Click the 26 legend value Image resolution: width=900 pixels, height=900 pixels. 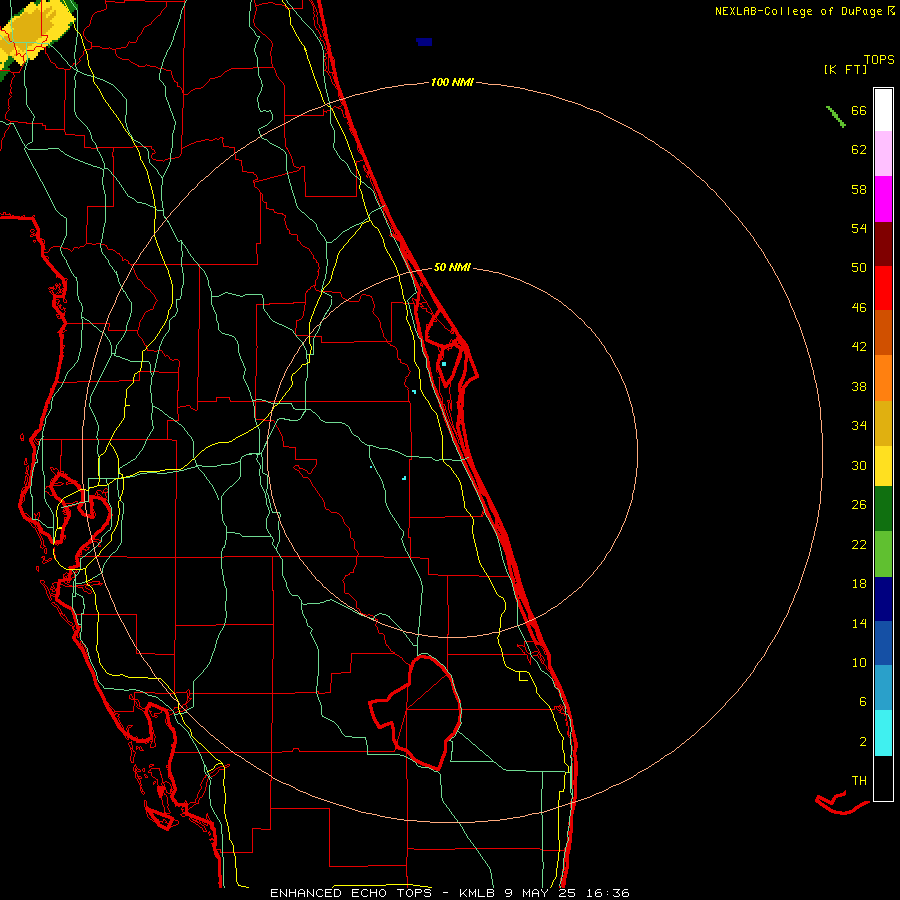tap(859, 505)
